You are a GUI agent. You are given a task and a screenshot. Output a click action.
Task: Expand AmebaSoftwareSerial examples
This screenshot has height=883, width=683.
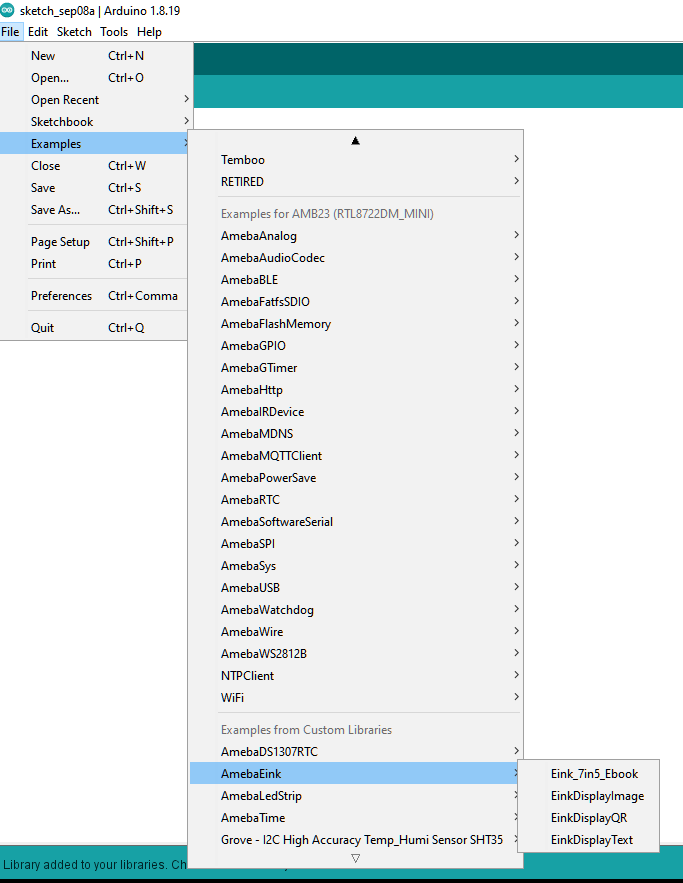pos(356,521)
